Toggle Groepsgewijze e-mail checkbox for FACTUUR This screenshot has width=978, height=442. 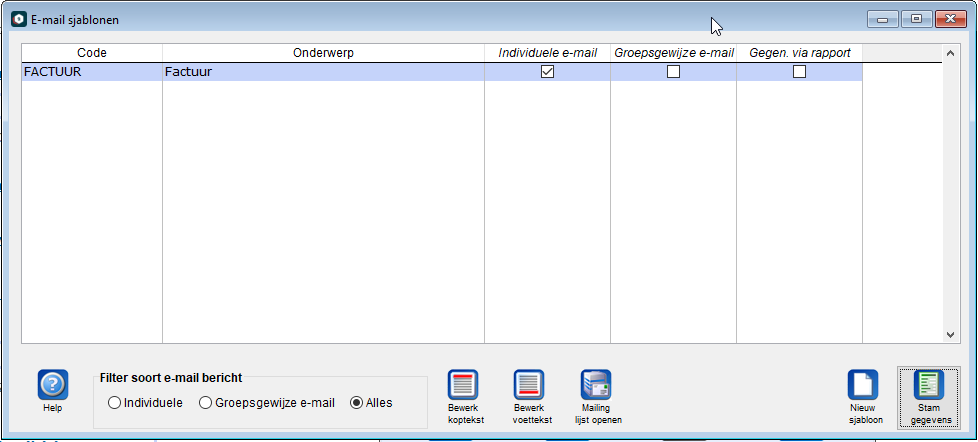tap(673, 72)
